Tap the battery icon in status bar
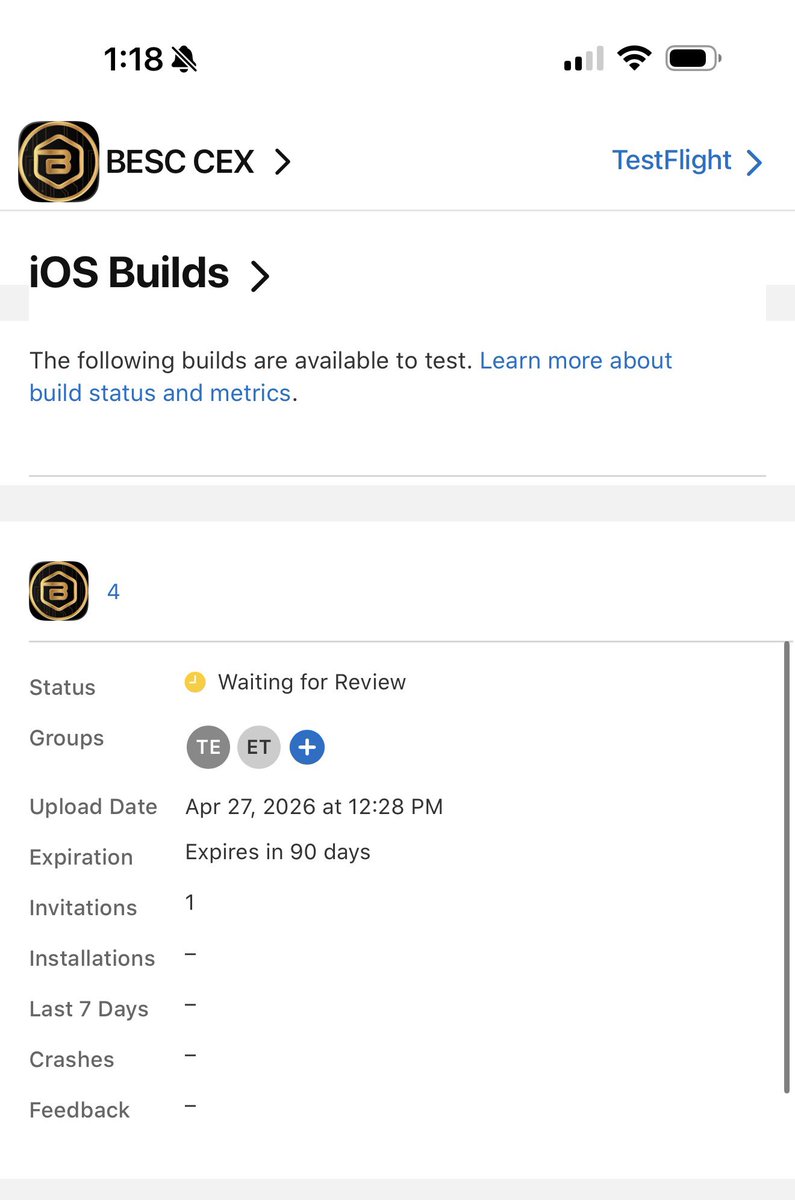The image size is (795, 1200). [694, 59]
